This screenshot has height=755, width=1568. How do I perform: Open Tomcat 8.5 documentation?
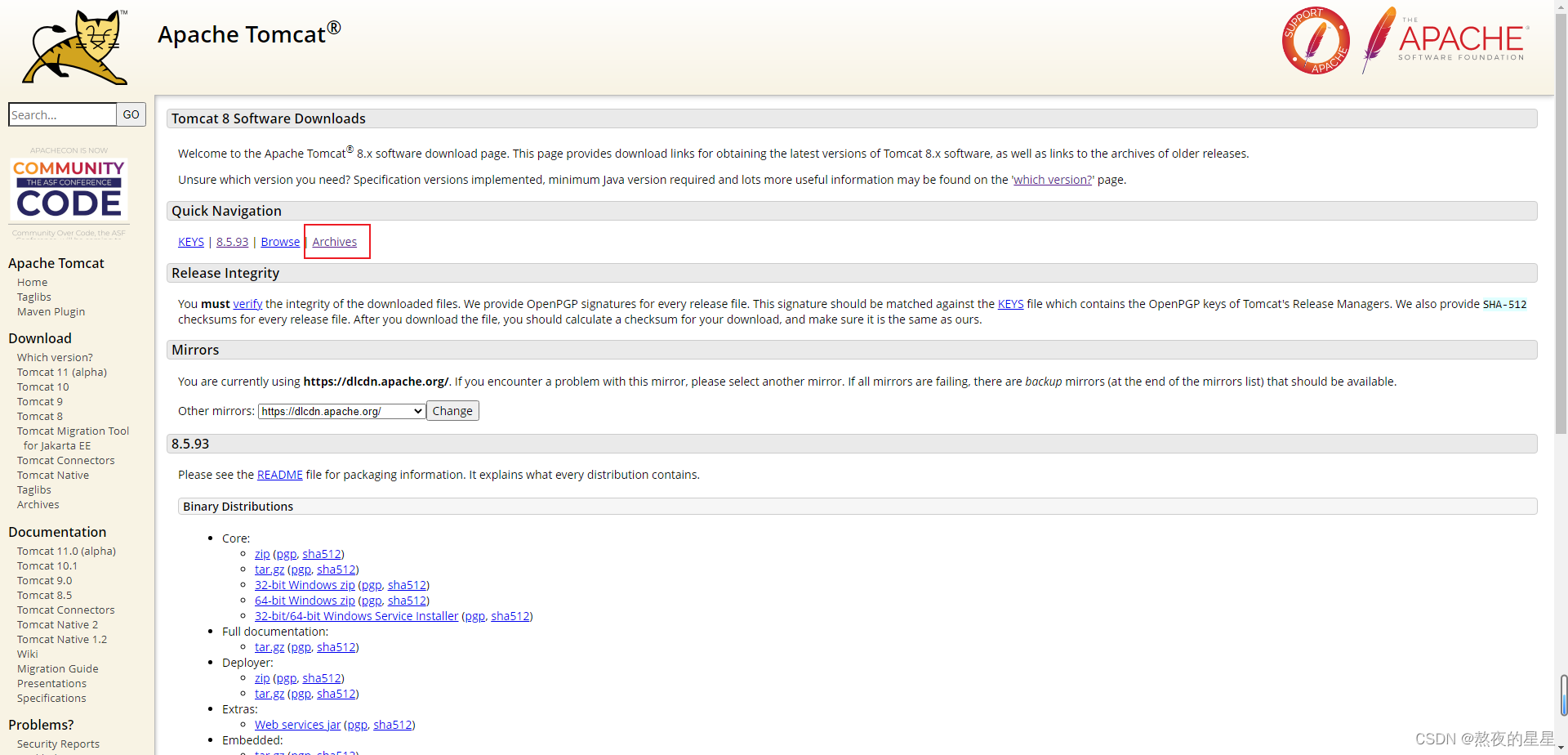pos(45,596)
